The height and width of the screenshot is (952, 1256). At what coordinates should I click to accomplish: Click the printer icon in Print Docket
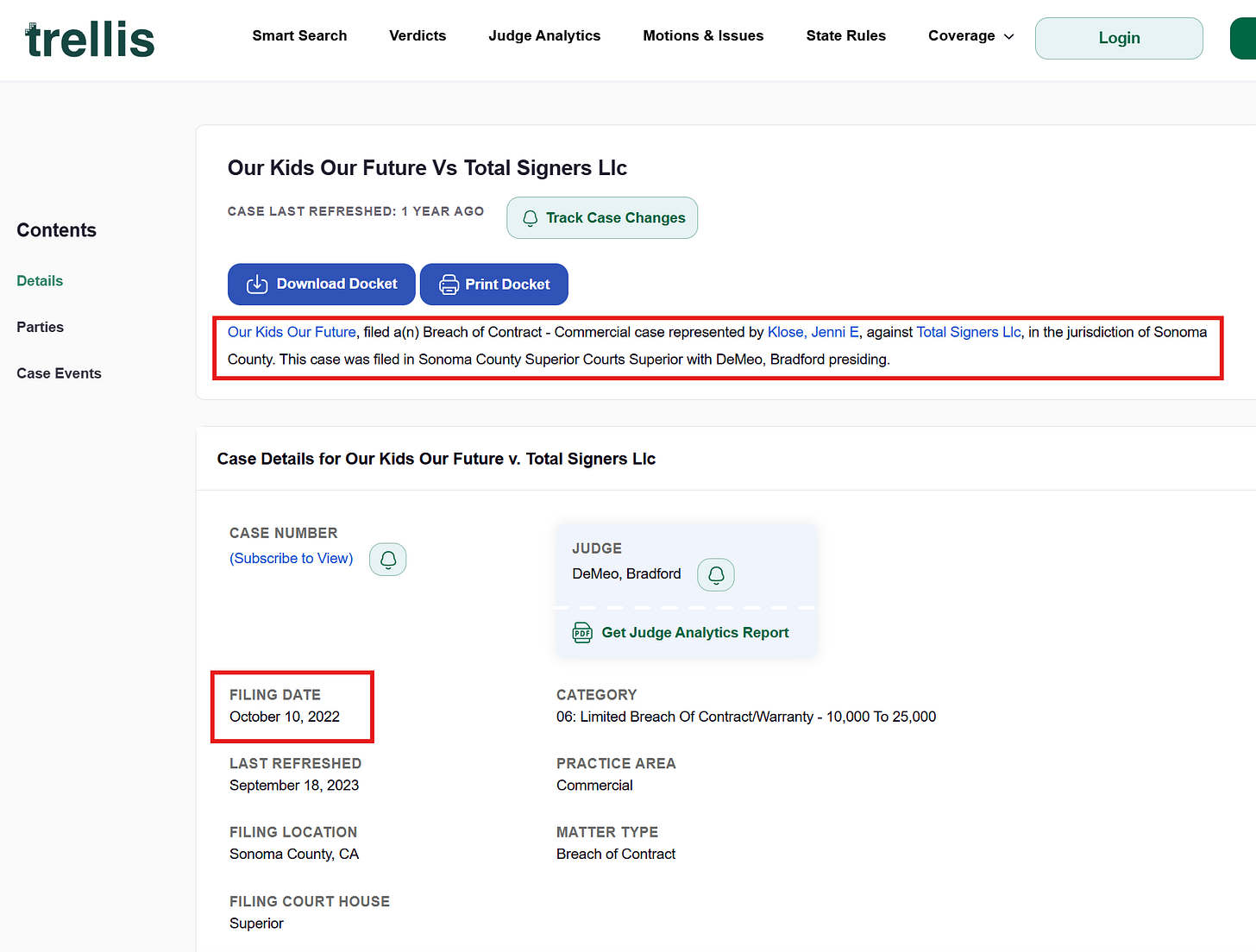[x=449, y=285]
